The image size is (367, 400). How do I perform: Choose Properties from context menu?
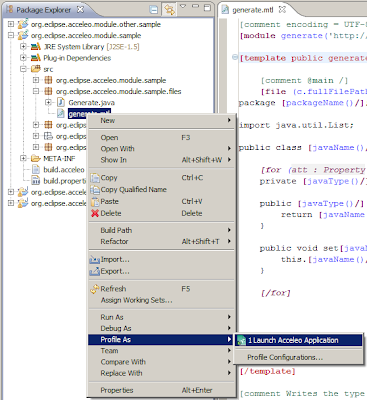pos(161,390)
